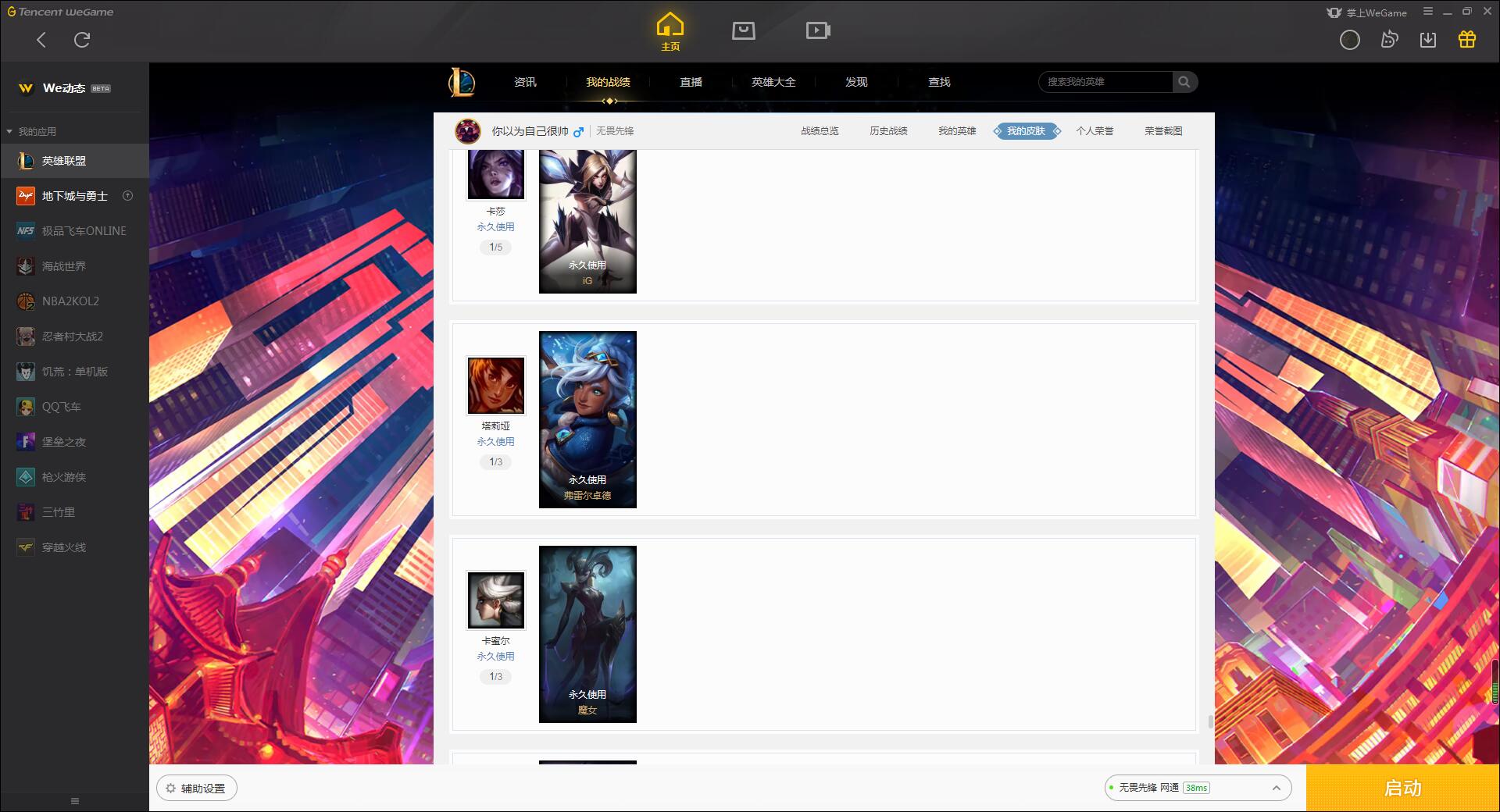Screen dimensions: 1500x812
Task: Select NBA2KOL2 in sidebar
Action: click(74, 301)
